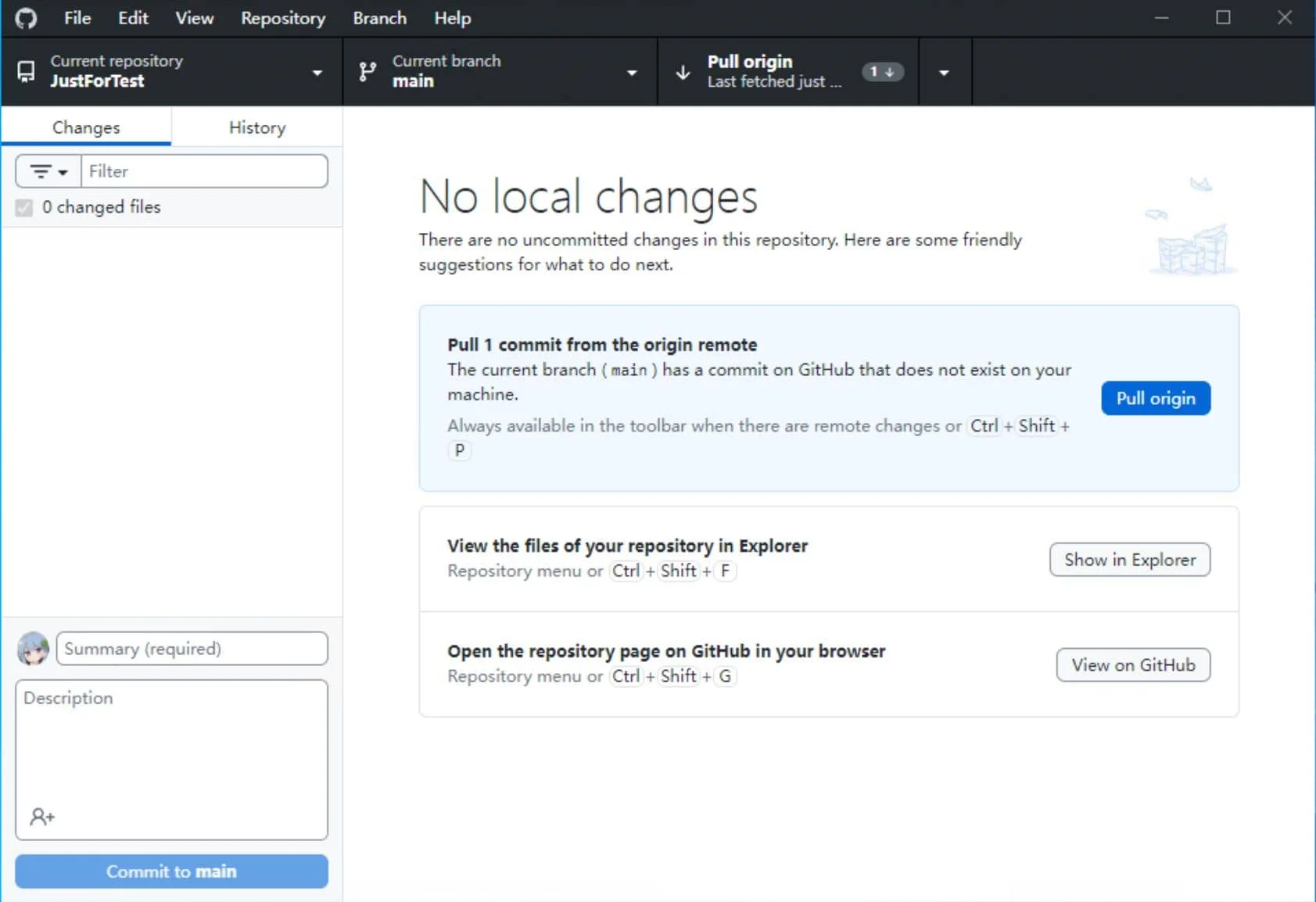Viewport: 1316px width, 902px height.
Task: Click the repository computer icon
Action: tap(26, 72)
